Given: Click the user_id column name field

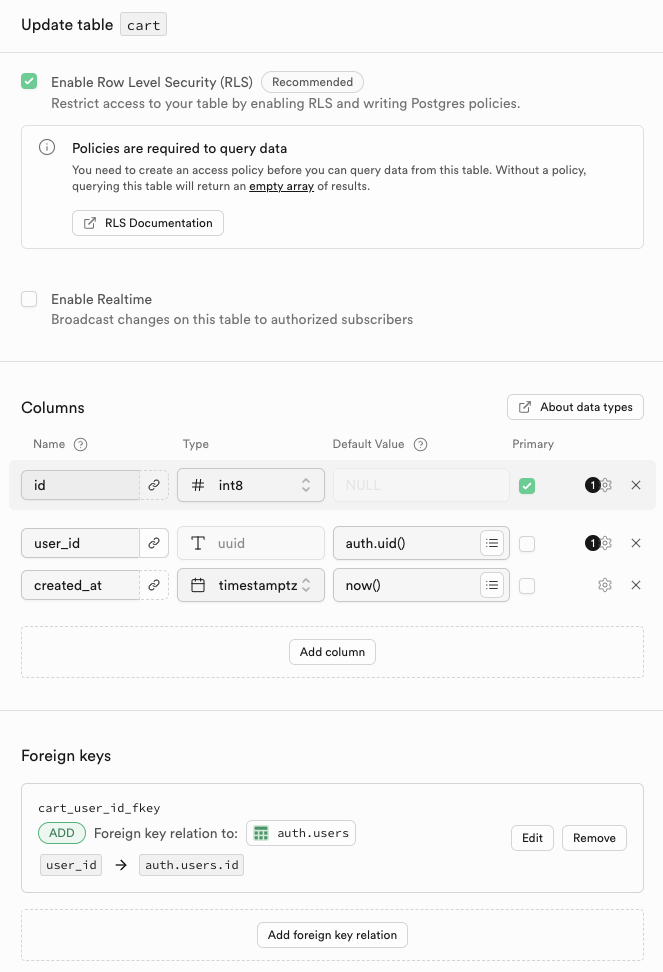Looking at the screenshot, I should 79,544.
